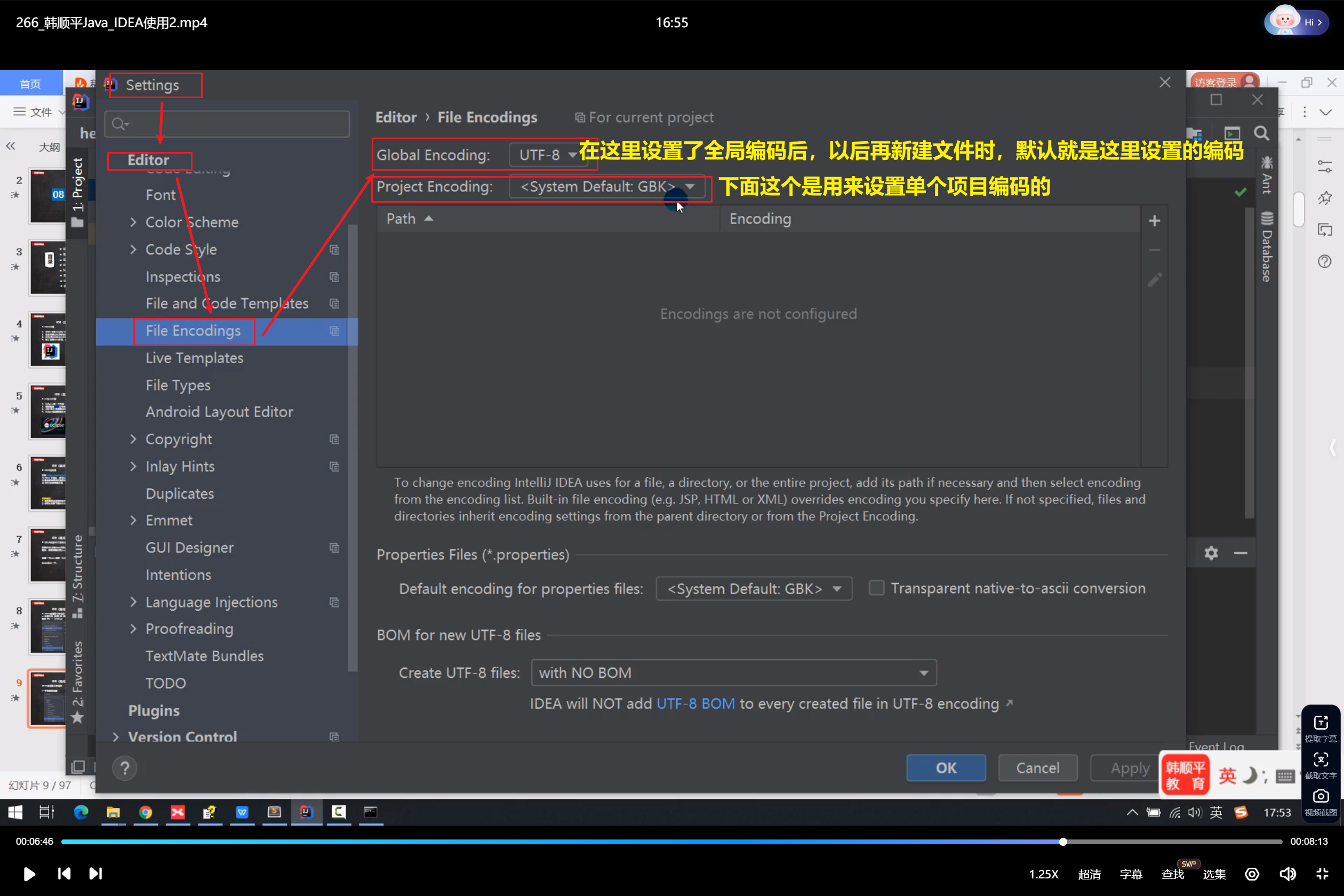1344x896 pixels.
Task: Click the play button in video player
Action: coord(29,874)
